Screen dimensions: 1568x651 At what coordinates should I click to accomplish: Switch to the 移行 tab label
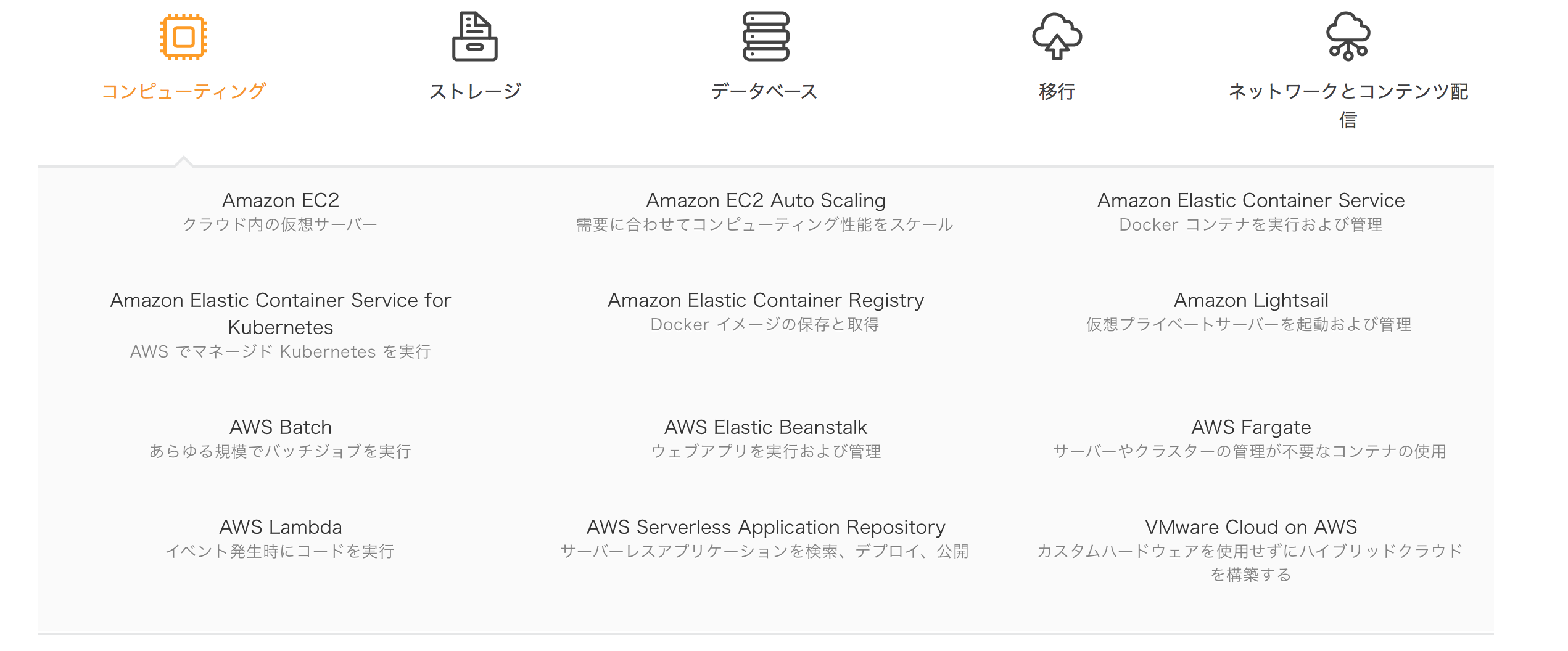[x=1057, y=91]
